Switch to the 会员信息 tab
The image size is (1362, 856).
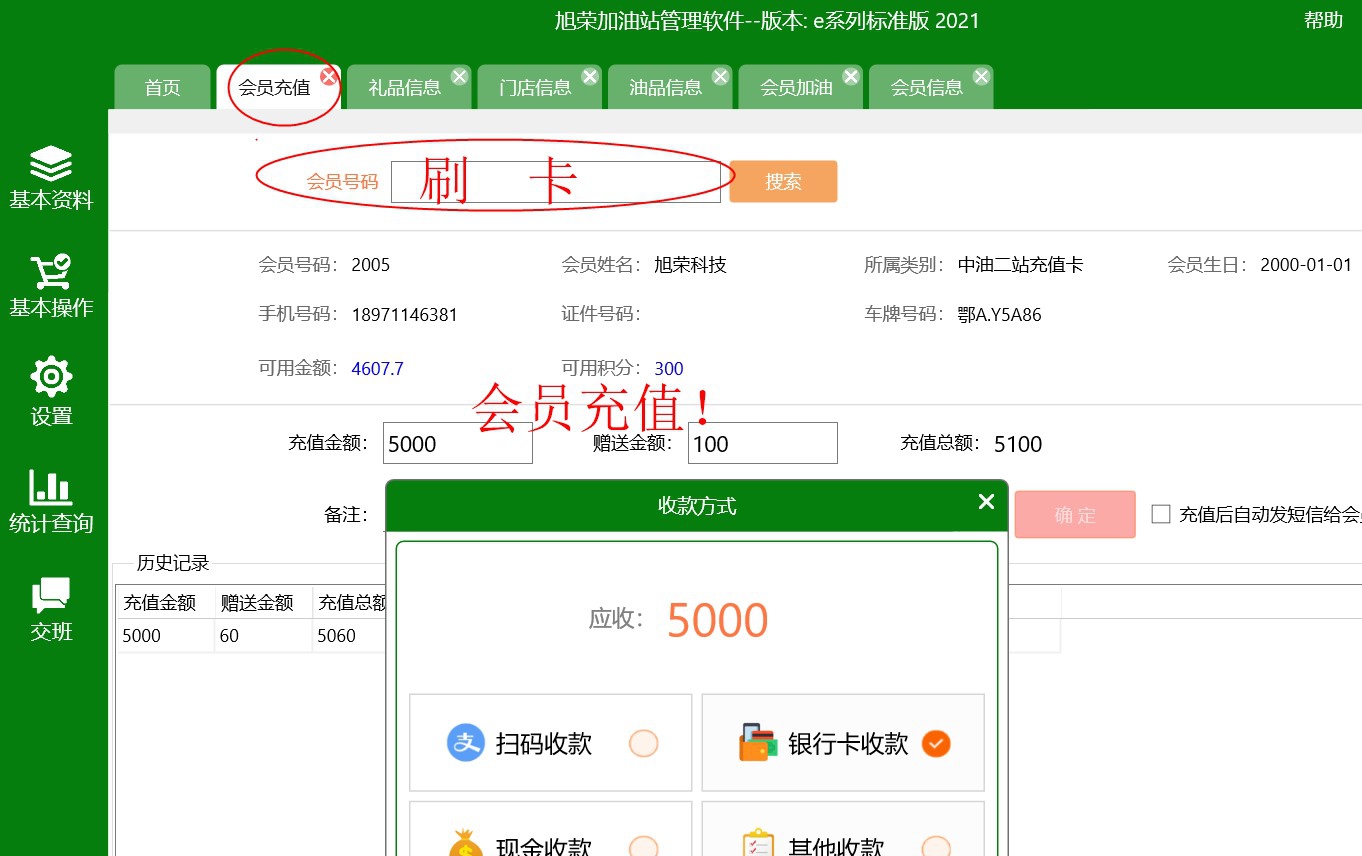tap(927, 87)
